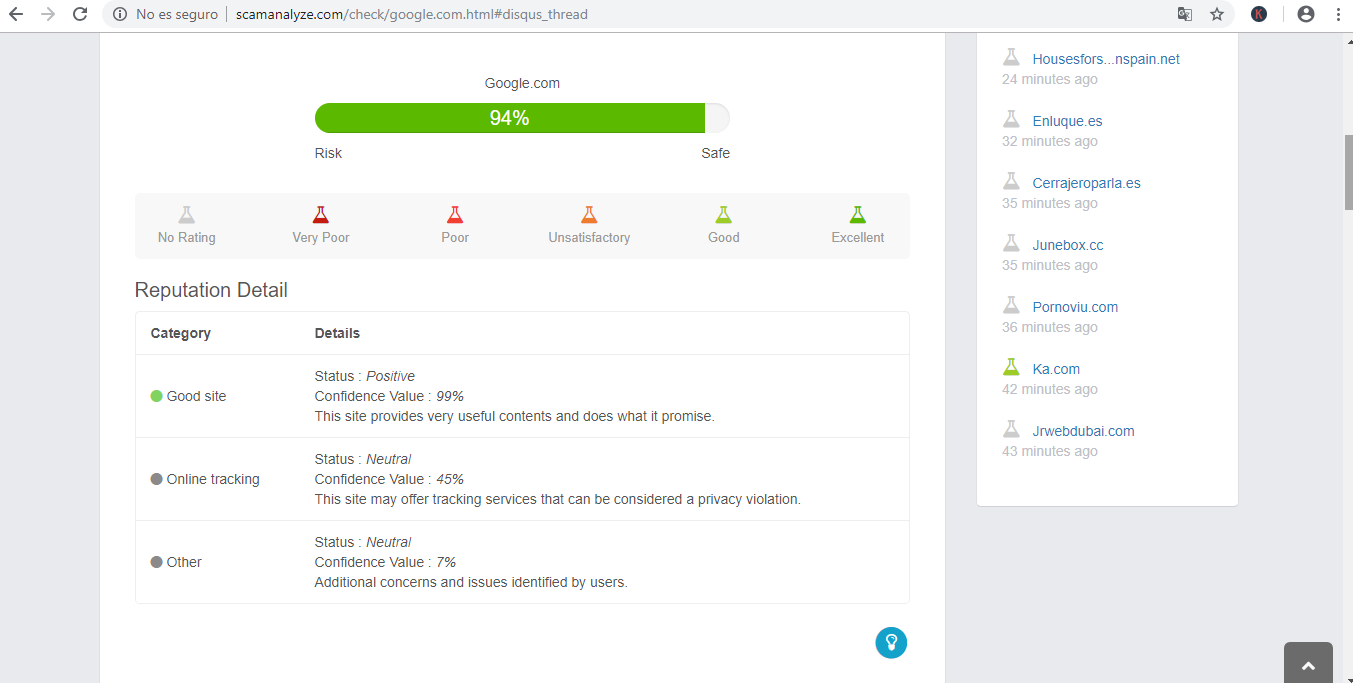
Task: Click the green dot next to Good site
Action: 156,396
